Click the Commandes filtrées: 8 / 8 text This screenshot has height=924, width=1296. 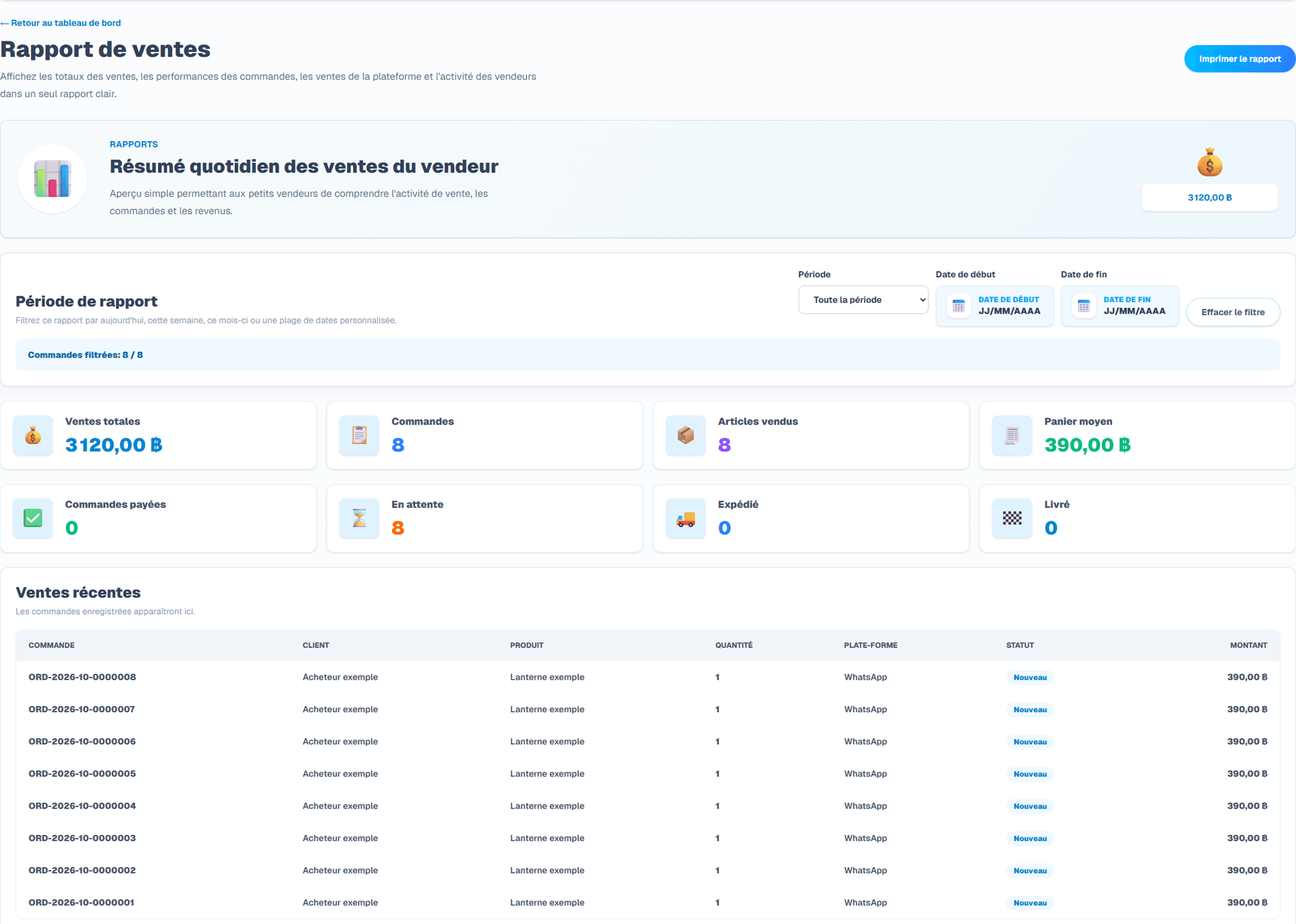(x=85, y=355)
